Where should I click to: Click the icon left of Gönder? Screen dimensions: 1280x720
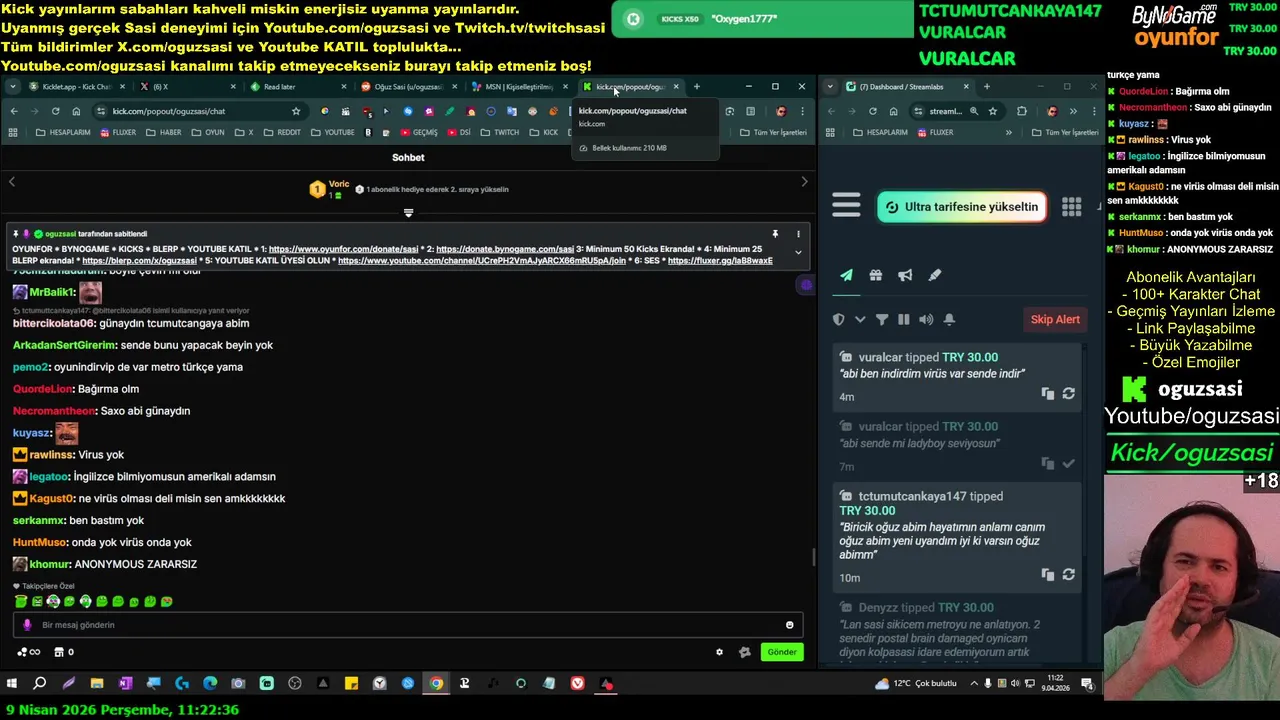(x=744, y=652)
